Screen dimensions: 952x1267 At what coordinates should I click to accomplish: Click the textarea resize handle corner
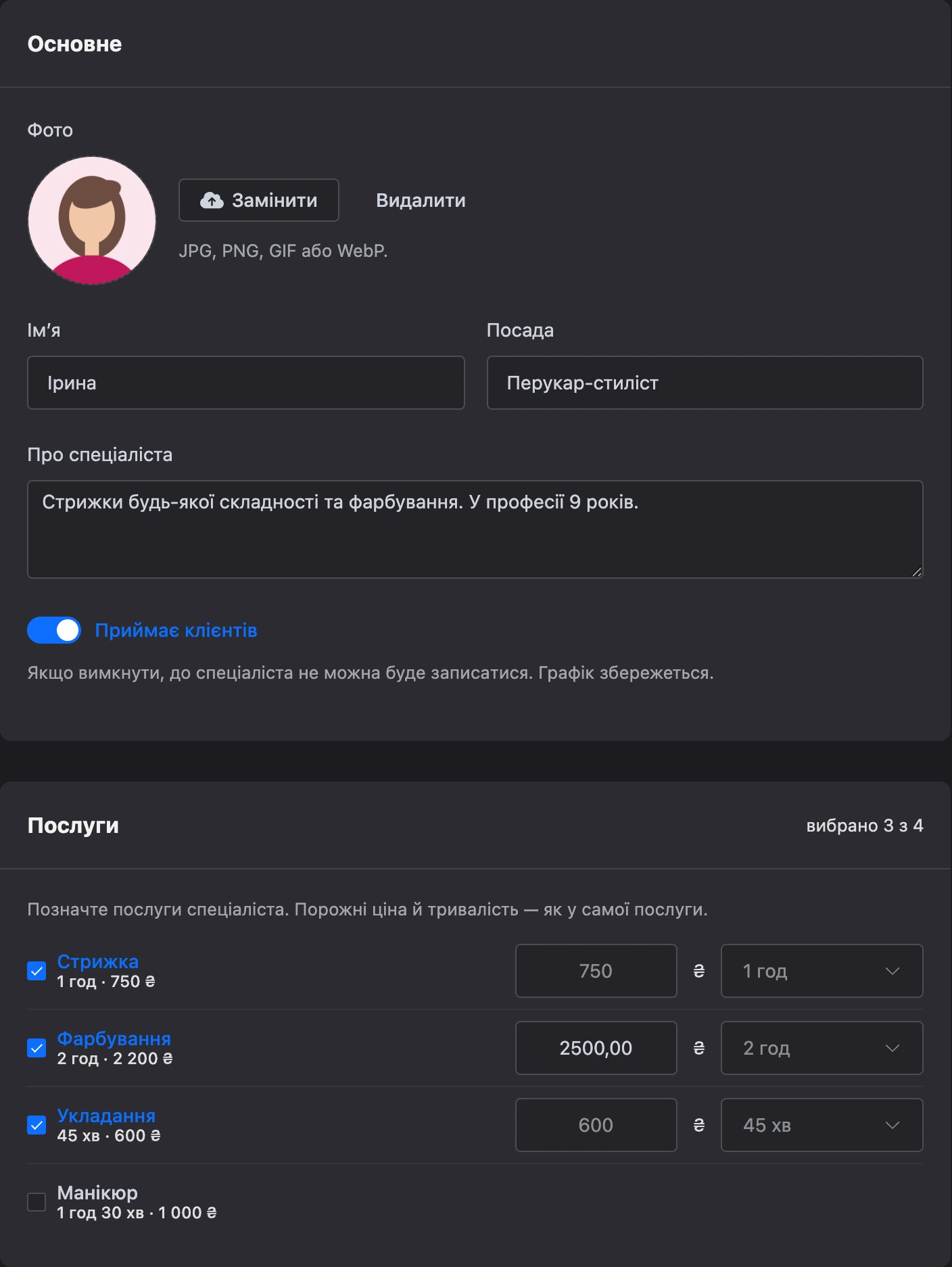tap(916, 572)
